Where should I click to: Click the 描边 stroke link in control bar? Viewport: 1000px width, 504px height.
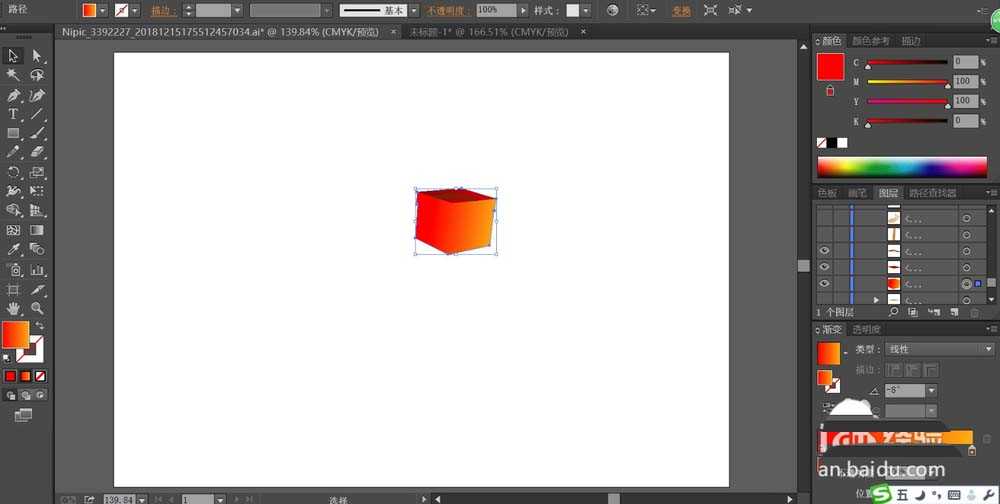click(x=163, y=11)
